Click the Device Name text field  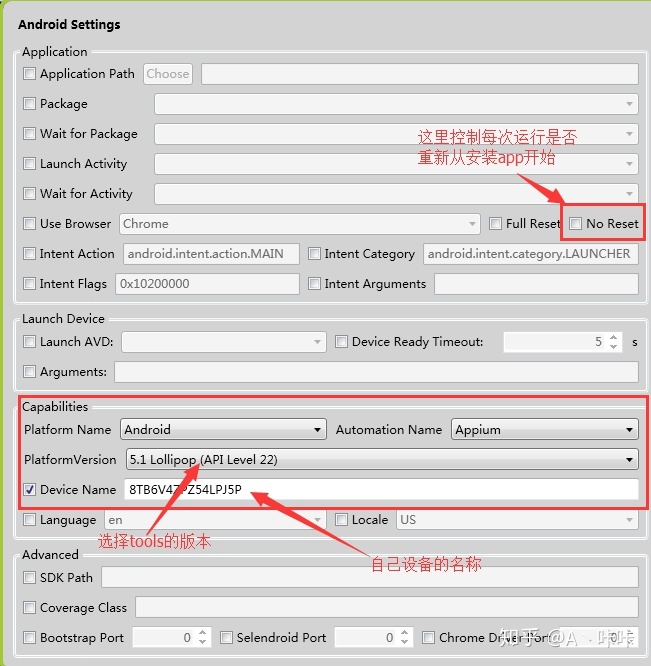click(x=381, y=490)
